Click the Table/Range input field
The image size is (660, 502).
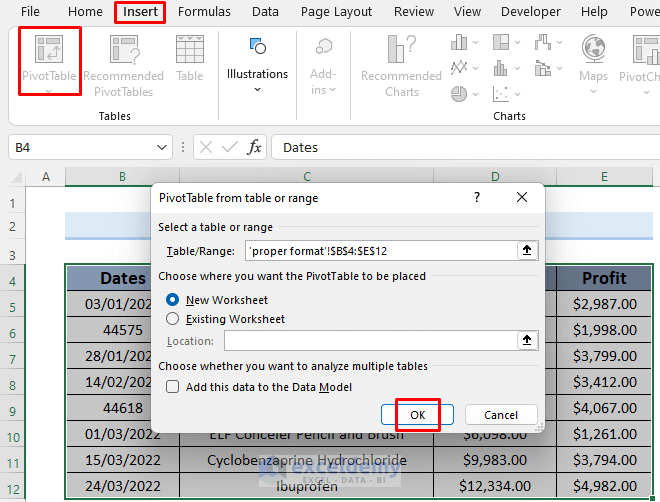[x=378, y=251]
